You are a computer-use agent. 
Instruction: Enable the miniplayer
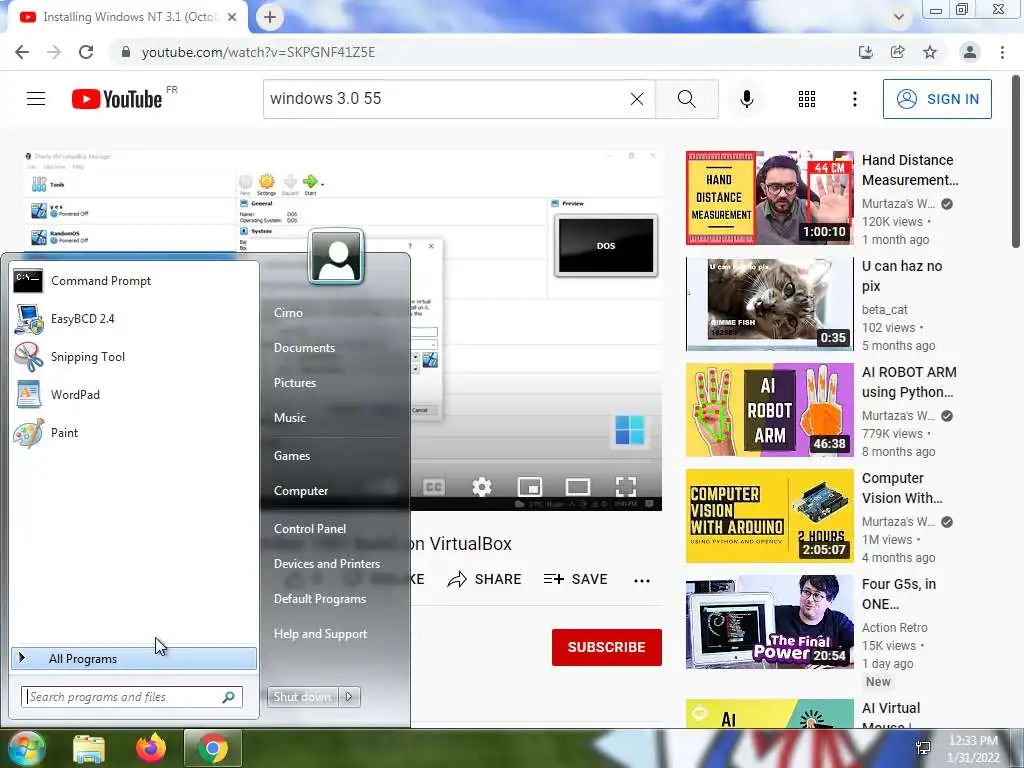[530, 487]
